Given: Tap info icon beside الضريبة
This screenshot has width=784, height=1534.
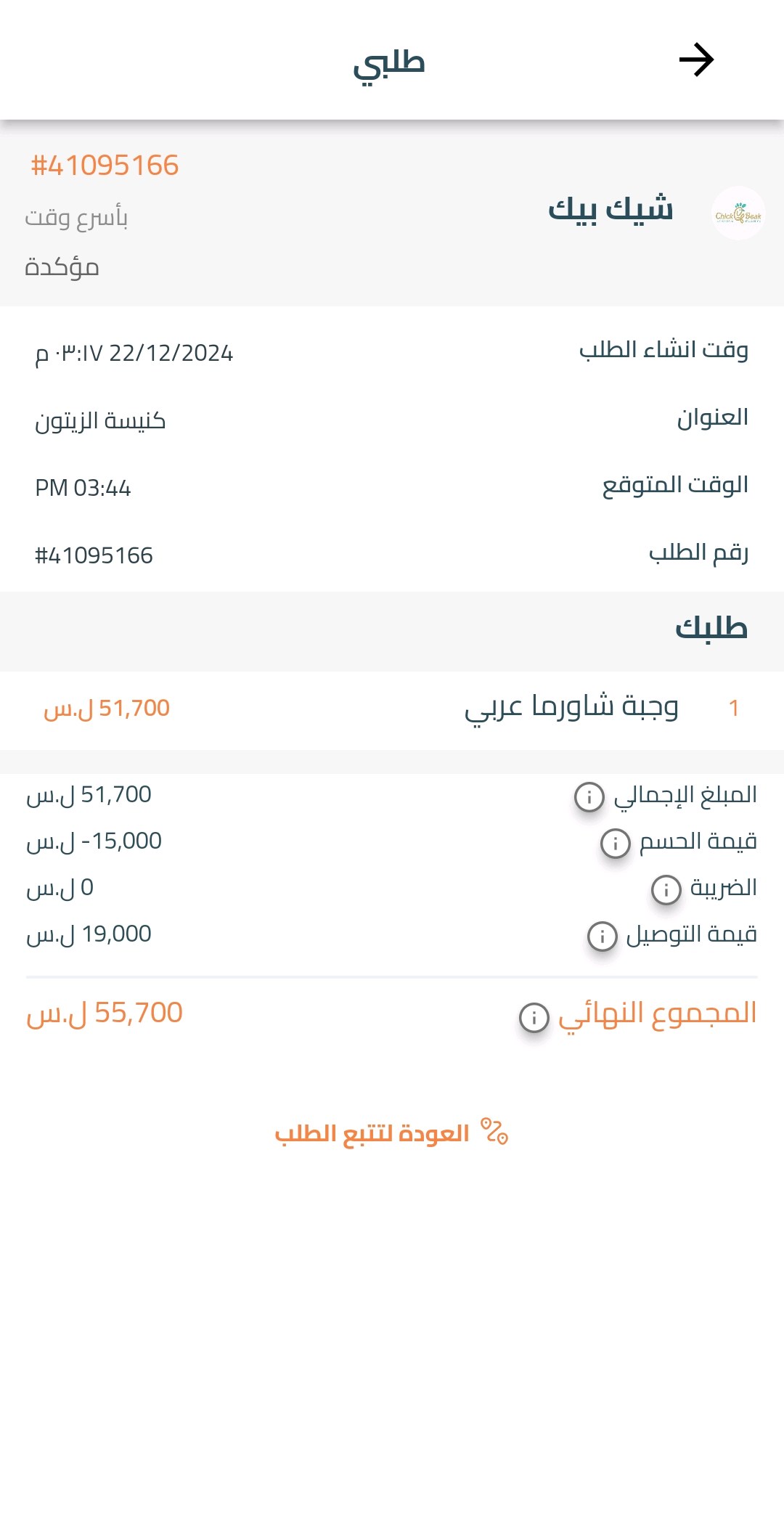Looking at the screenshot, I should 666,889.
